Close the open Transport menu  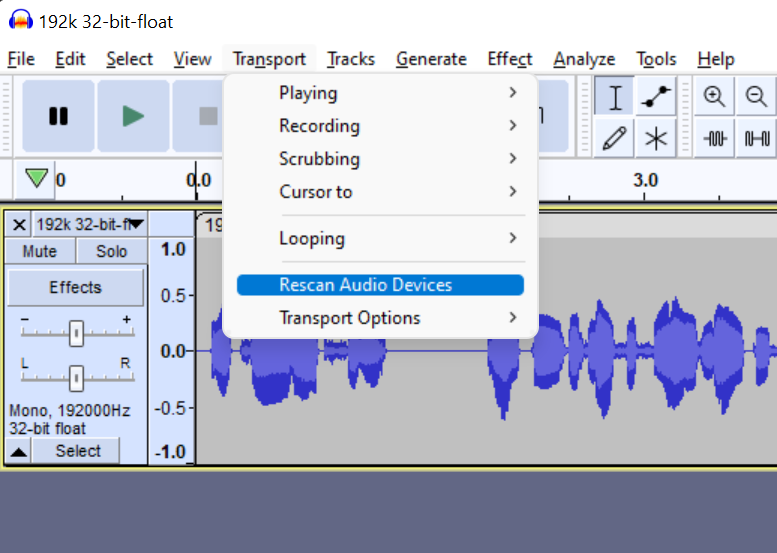click(269, 59)
